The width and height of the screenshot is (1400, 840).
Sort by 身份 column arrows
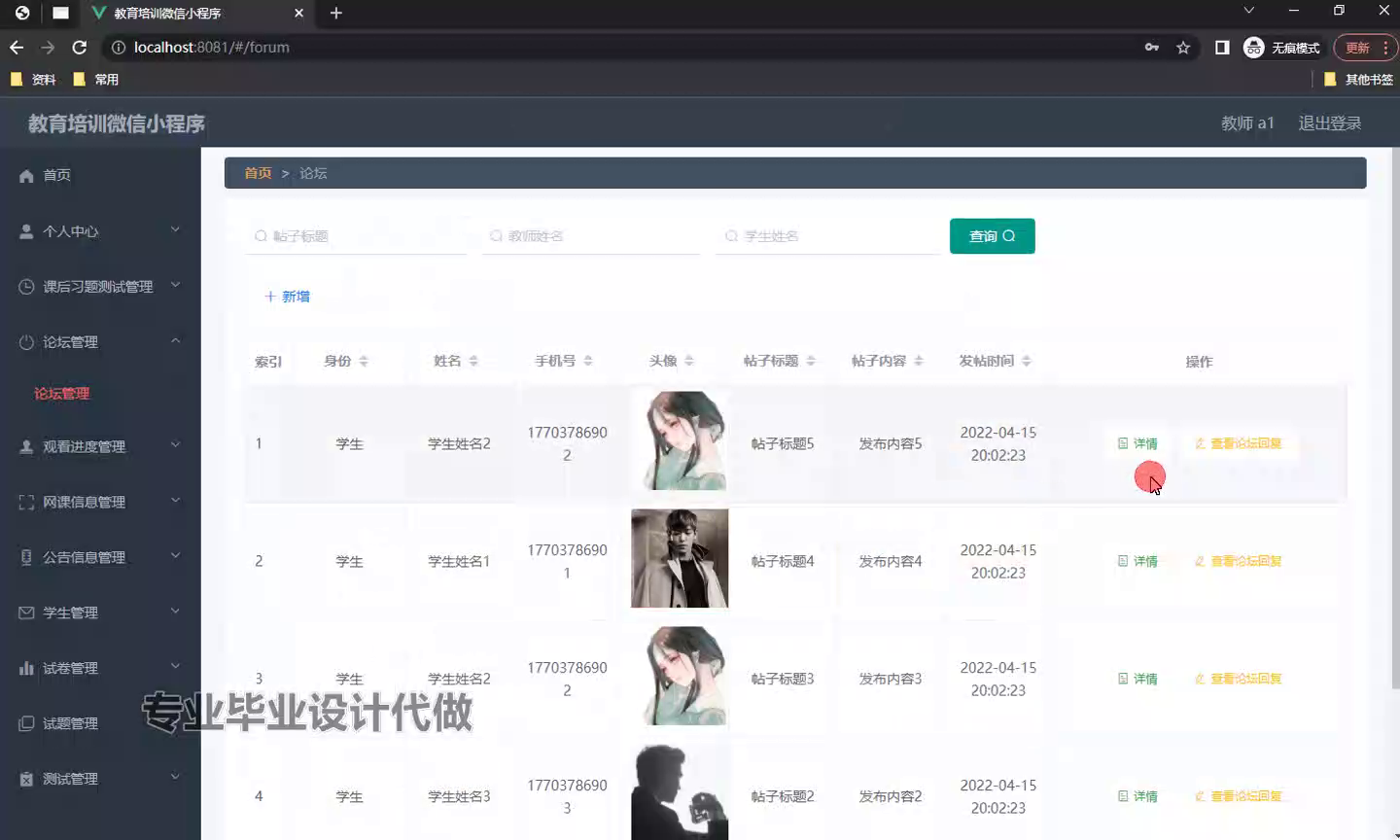364,361
